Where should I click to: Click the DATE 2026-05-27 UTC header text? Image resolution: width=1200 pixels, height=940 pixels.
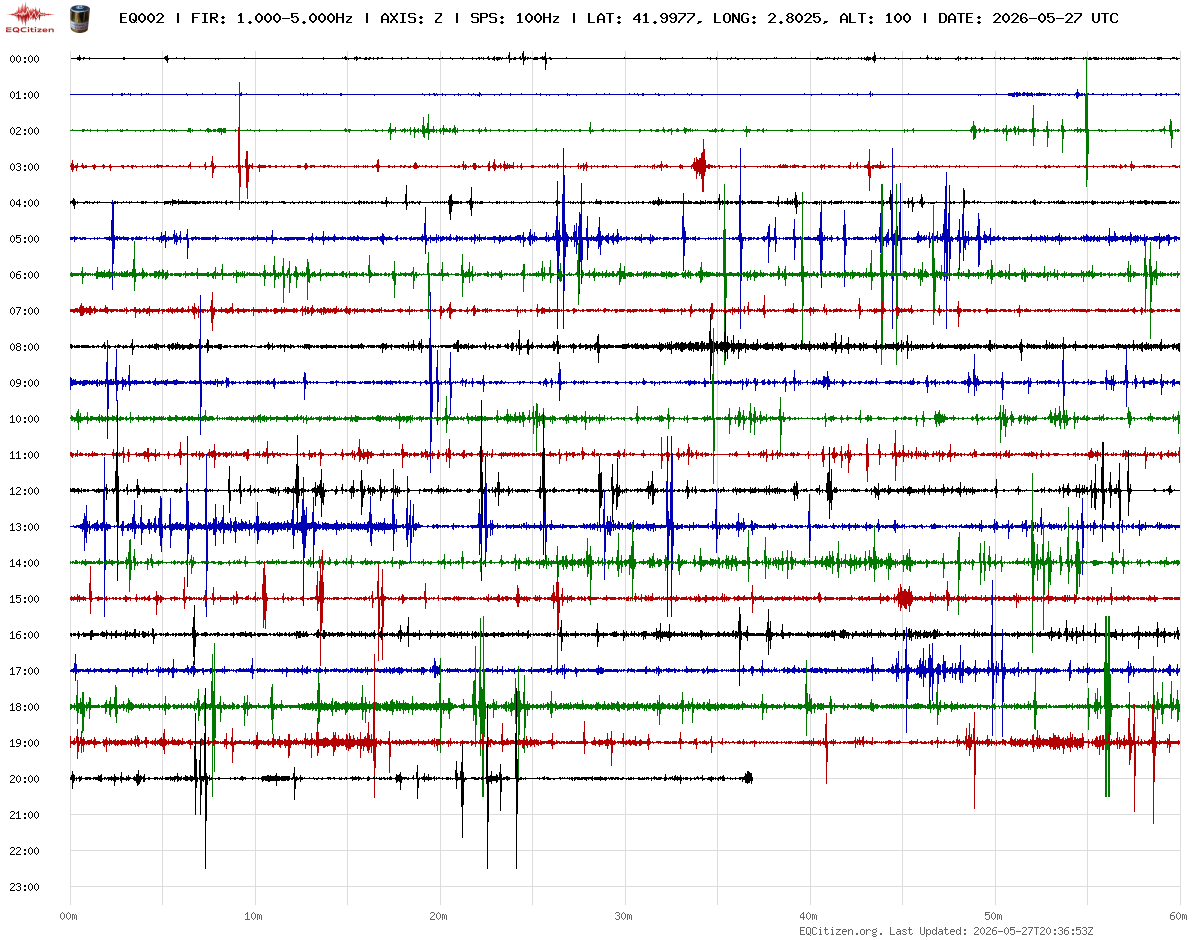[1028, 18]
